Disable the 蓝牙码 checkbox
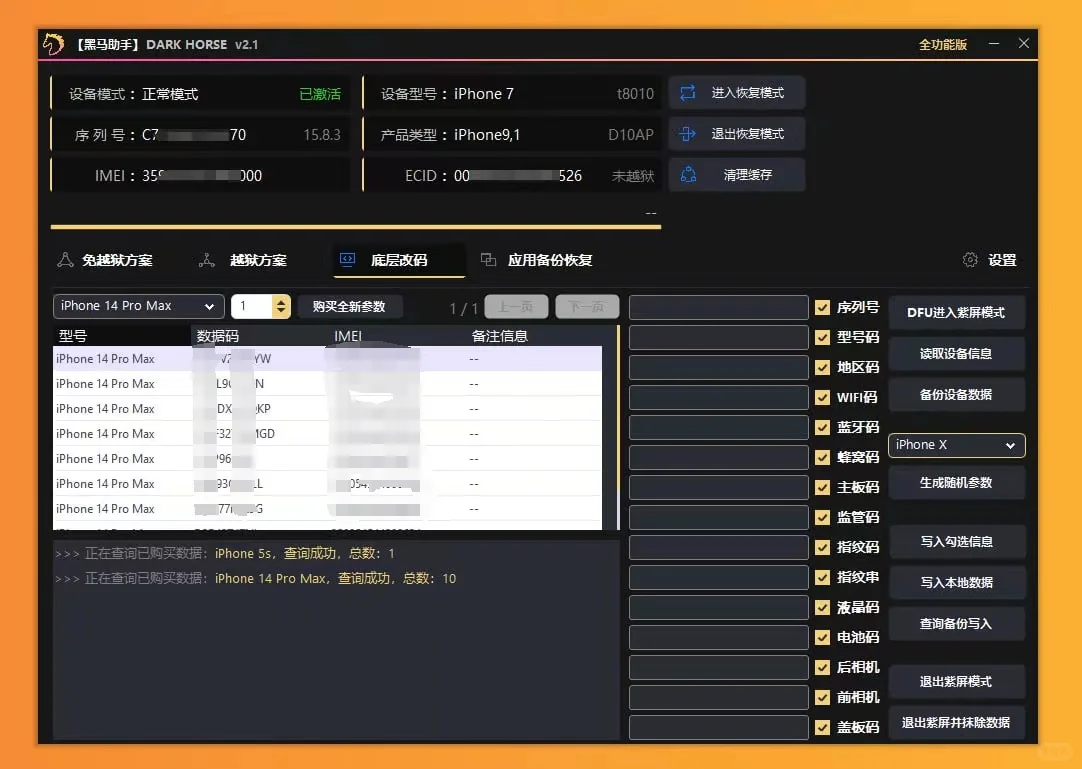 pyautogui.click(x=823, y=427)
